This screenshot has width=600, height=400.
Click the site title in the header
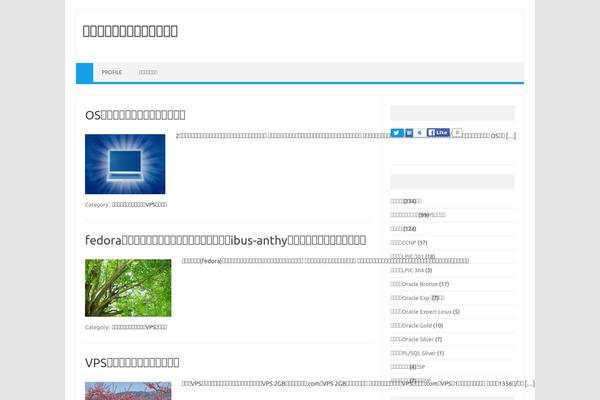[x=130, y=31]
